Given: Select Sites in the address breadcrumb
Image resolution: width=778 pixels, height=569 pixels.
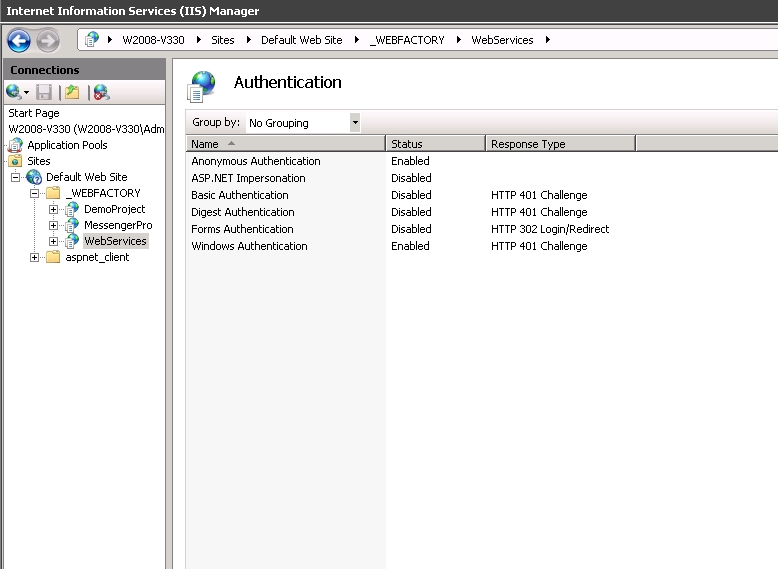Looking at the screenshot, I should pos(222,40).
